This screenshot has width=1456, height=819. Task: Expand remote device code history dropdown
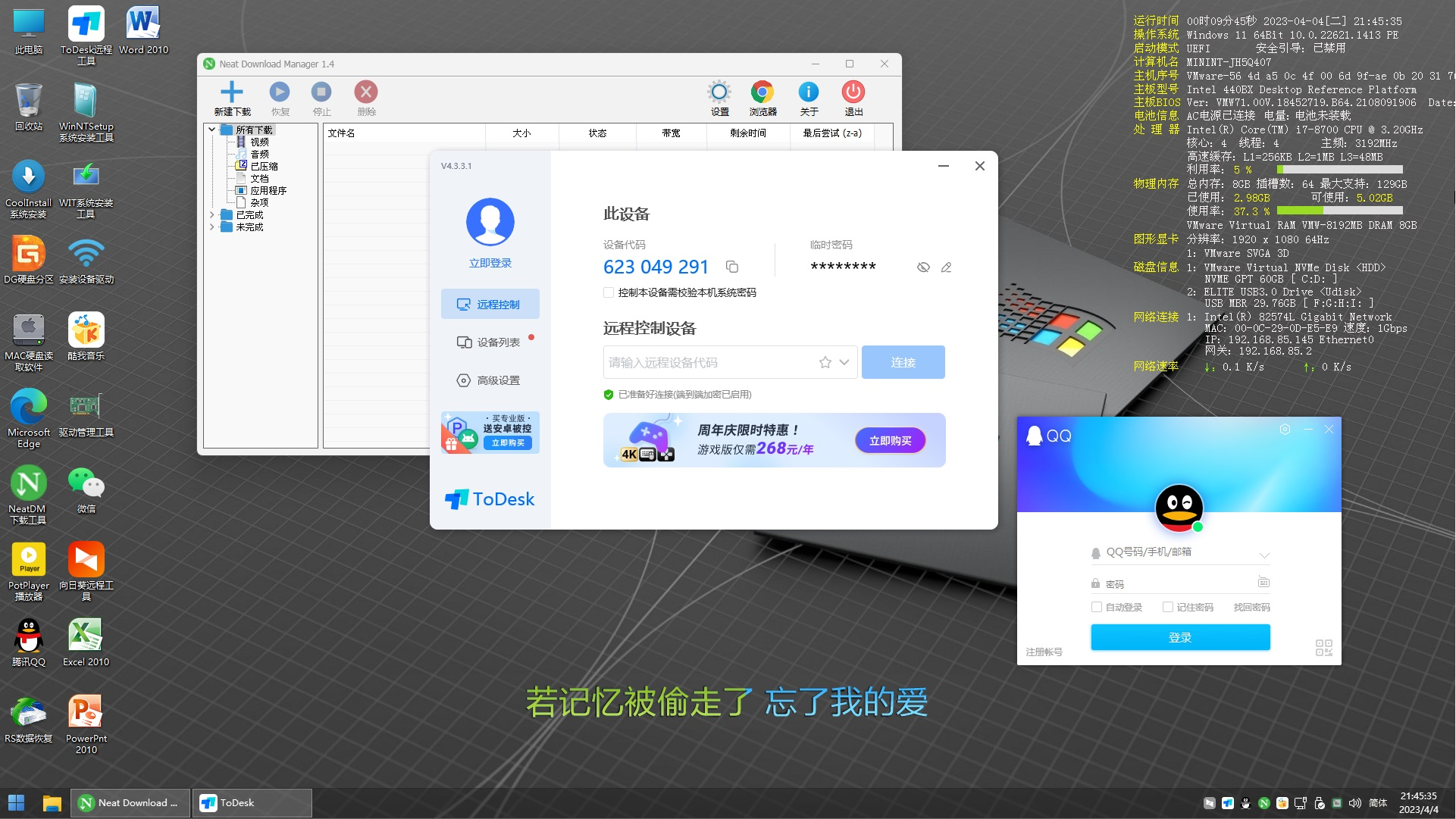(x=844, y=363)
